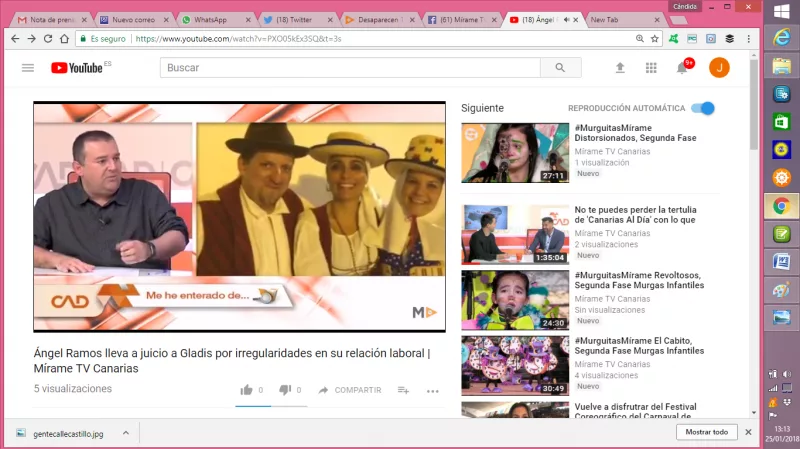This screenshot has width=800, height=449.
Task: Reload the page
Action: pos(48,39)
